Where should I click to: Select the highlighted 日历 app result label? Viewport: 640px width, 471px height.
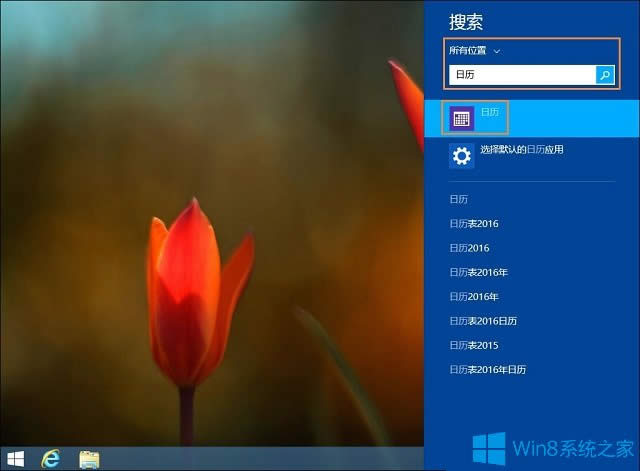point(490,112)
